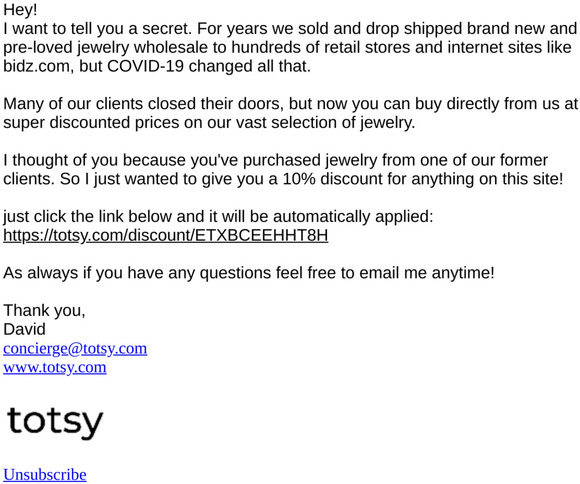Click the Unsubscribe link

(x=45, y=475)
